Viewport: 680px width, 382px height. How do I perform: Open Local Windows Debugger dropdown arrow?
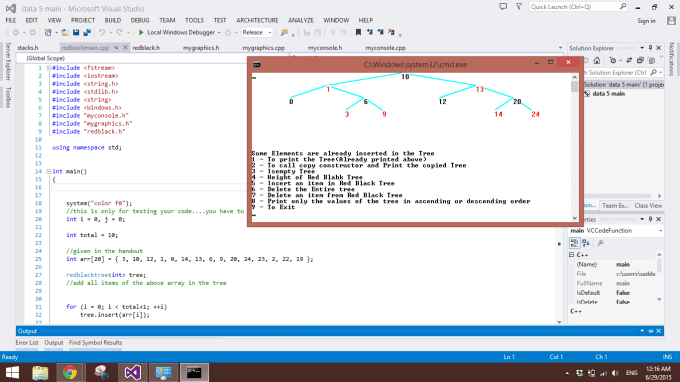coord(219,33)
